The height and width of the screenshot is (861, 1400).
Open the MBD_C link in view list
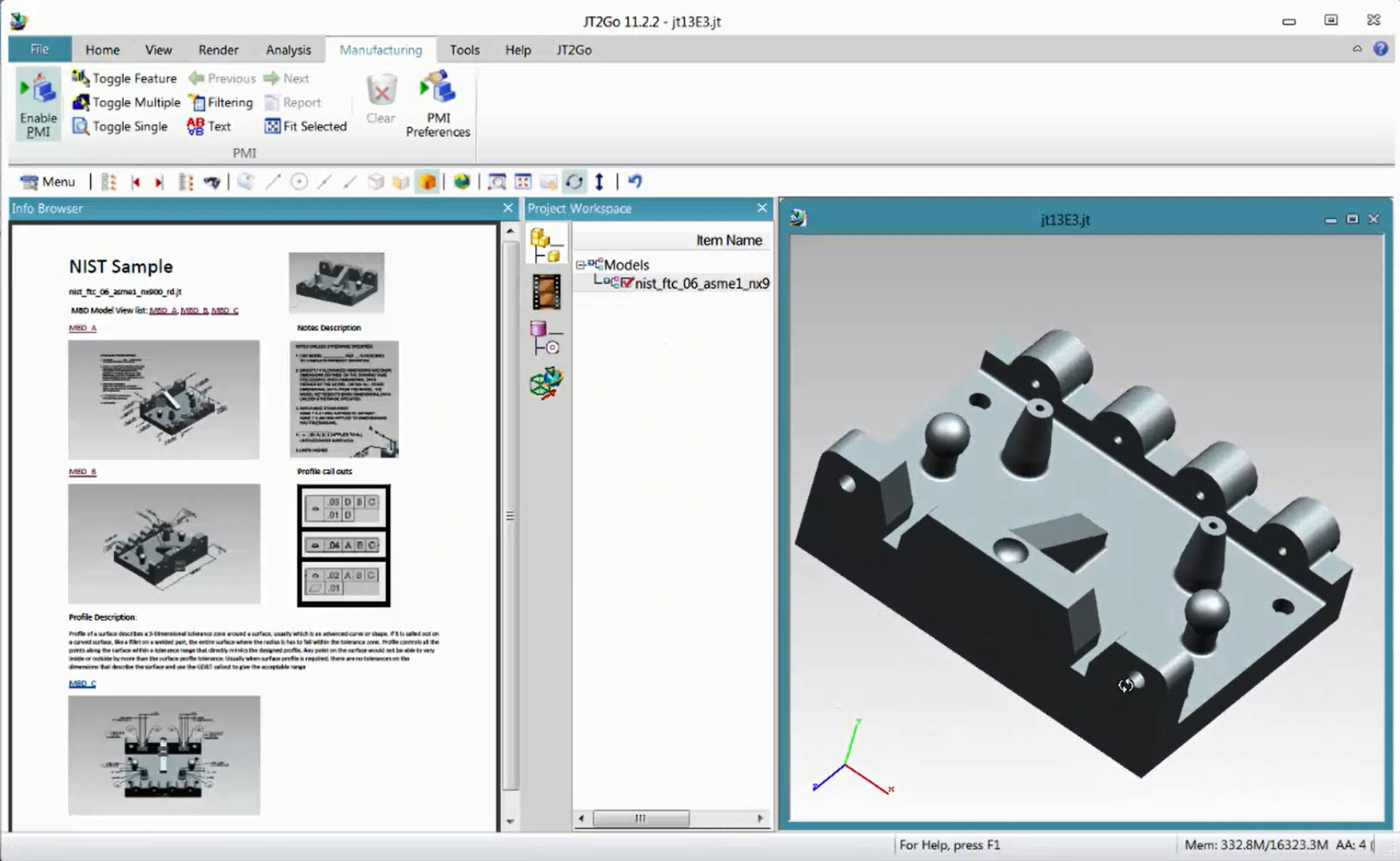point(225,310)
